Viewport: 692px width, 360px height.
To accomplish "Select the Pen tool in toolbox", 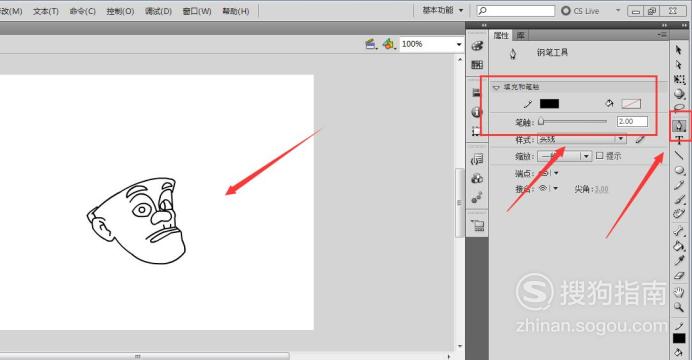I will 679,126.
